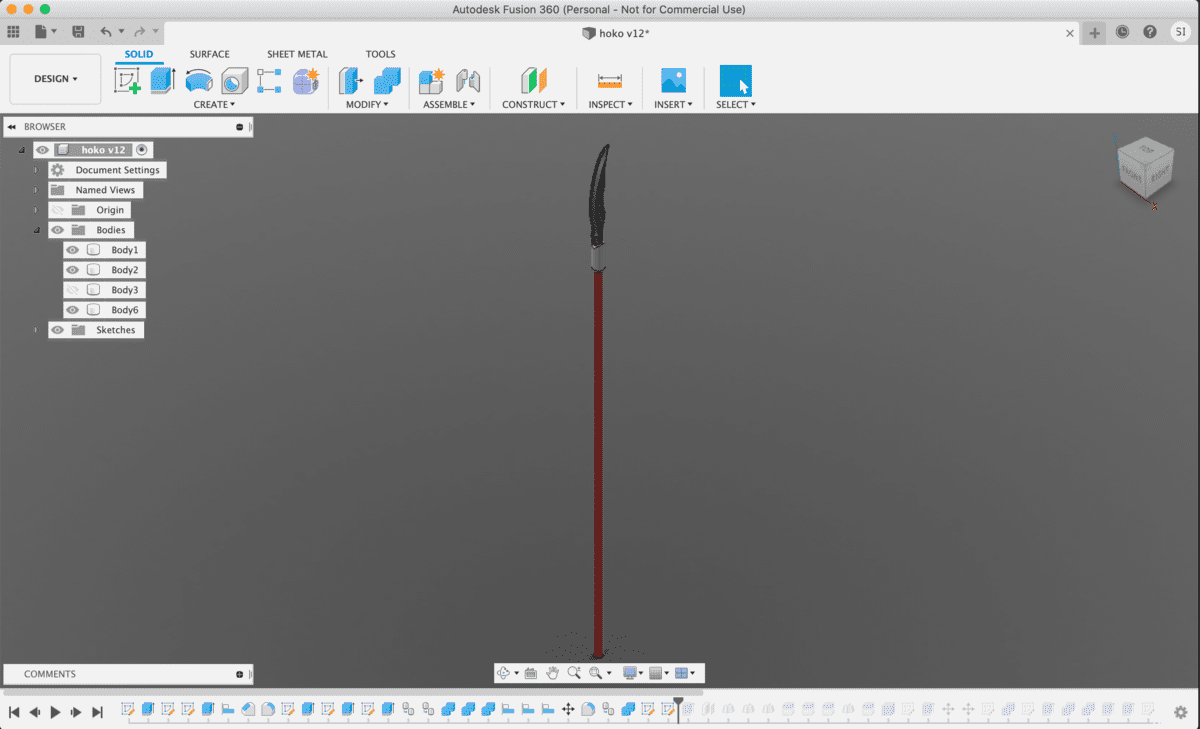The width and height of the screenshot is (1200, 729).
Task: Click the Insert image icon
Action: point(673,81)
